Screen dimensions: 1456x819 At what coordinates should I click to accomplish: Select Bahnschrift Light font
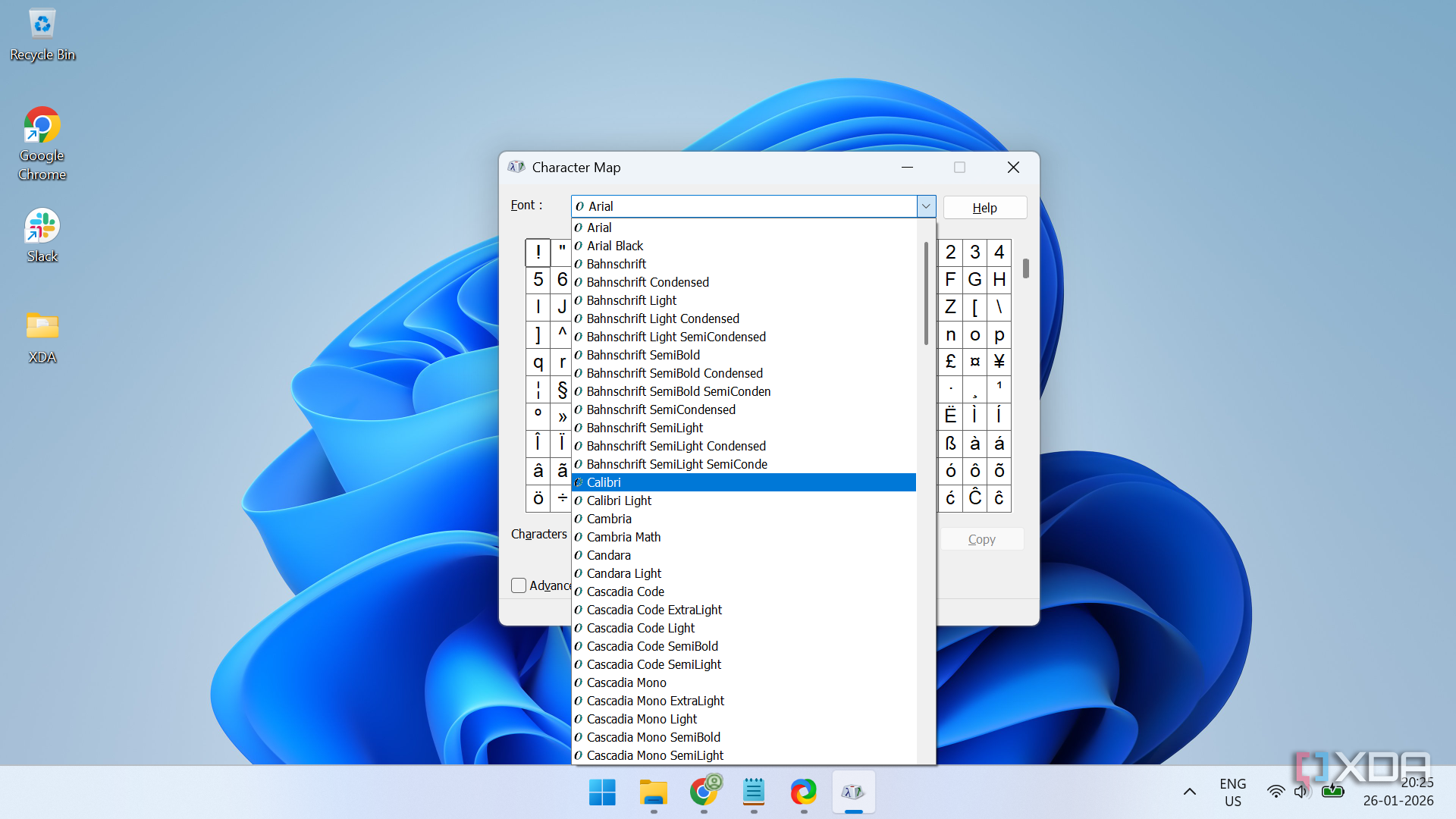pos(744,300)
